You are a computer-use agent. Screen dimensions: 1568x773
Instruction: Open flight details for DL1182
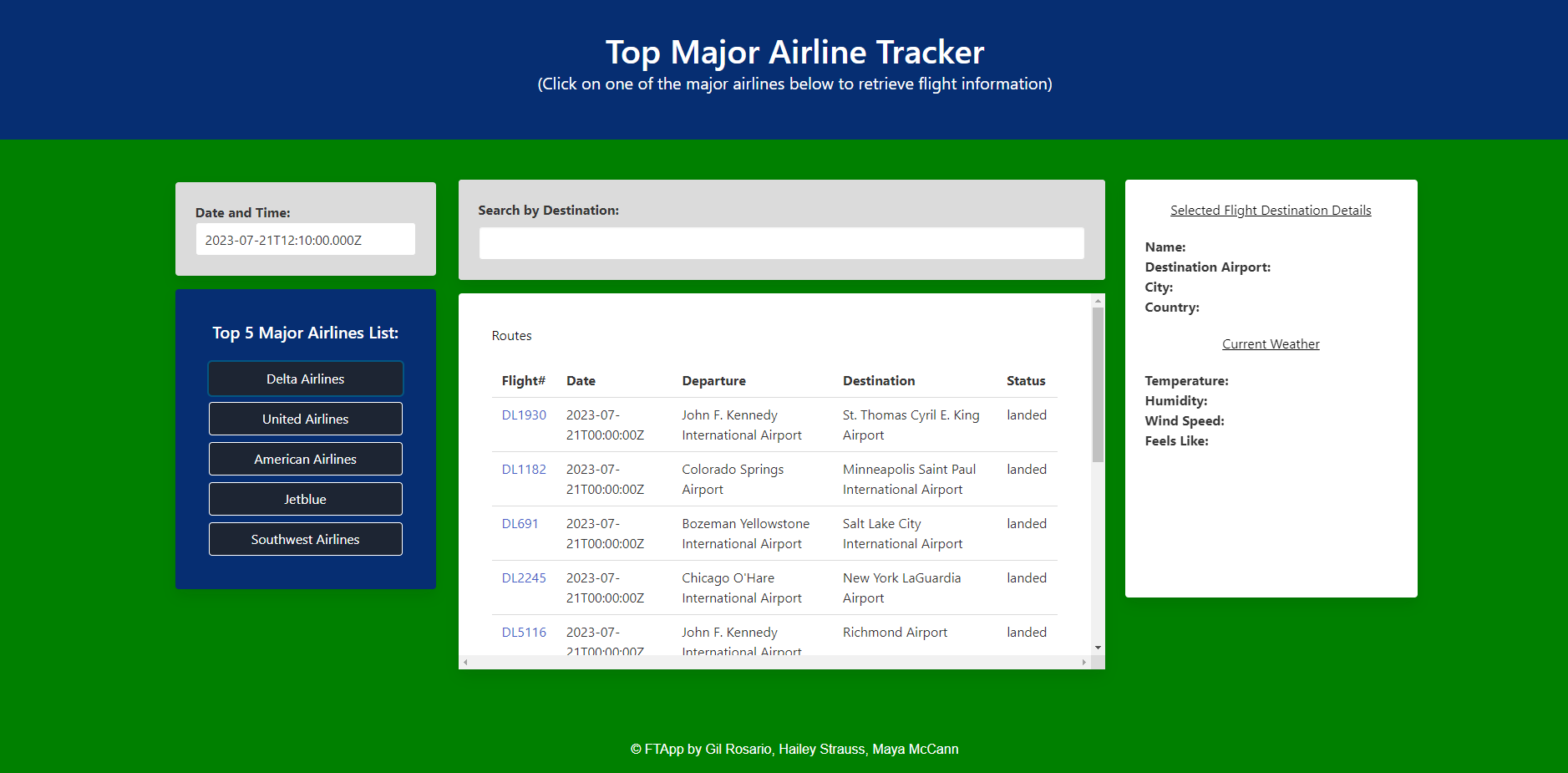click(523, 469)
